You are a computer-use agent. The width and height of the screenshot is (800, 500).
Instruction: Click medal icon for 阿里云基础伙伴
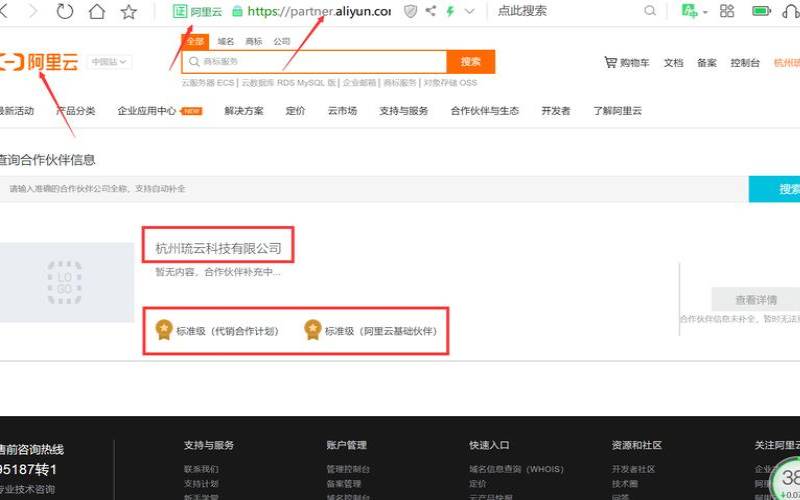313,330
